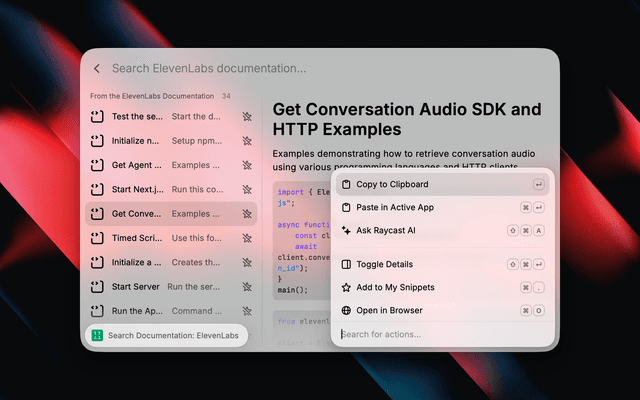Click the Return key hint on Copy to Clipboard
The image size is (640, 400).
[x=539, y=184]
